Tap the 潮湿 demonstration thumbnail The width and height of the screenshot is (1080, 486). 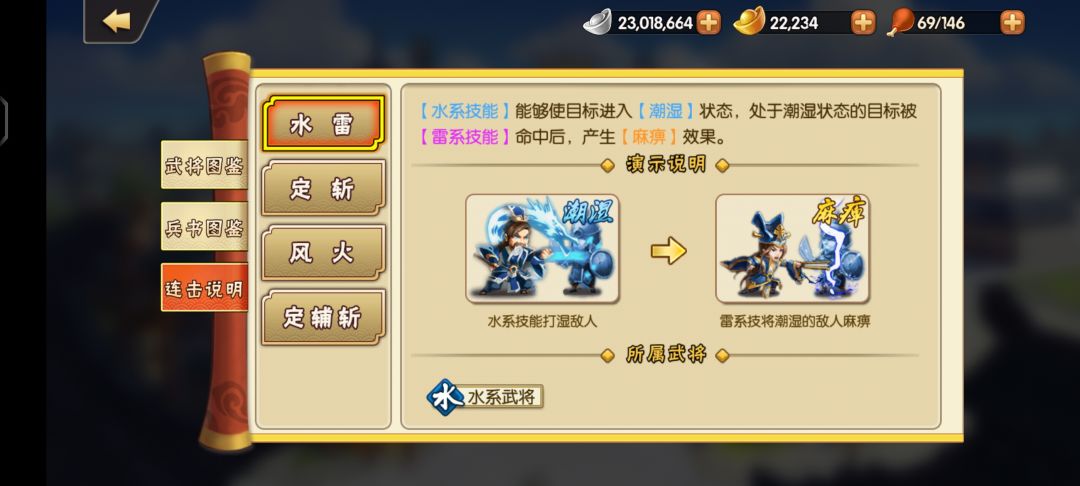tap(542, 249)
